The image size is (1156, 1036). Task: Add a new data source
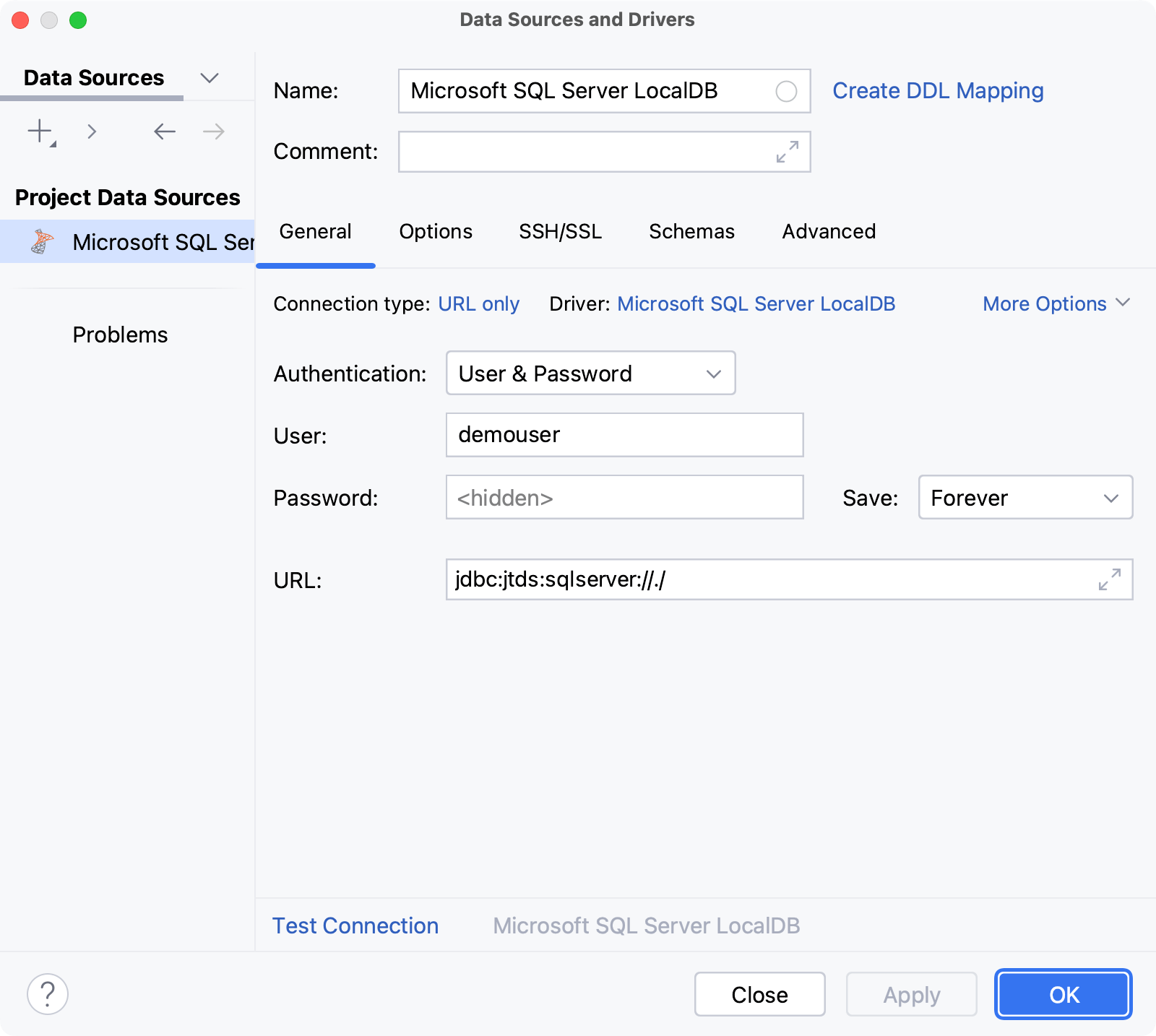click(39, 131)
